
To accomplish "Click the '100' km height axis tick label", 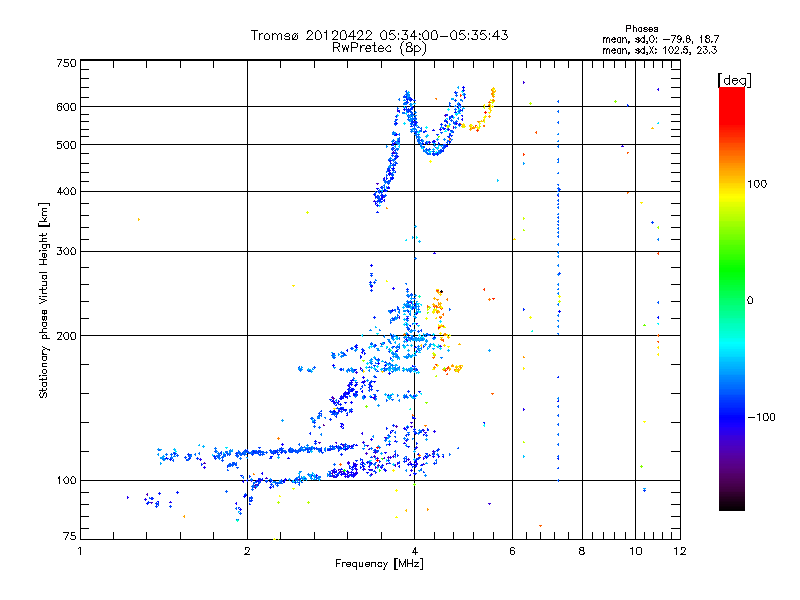I will point(67,481).
